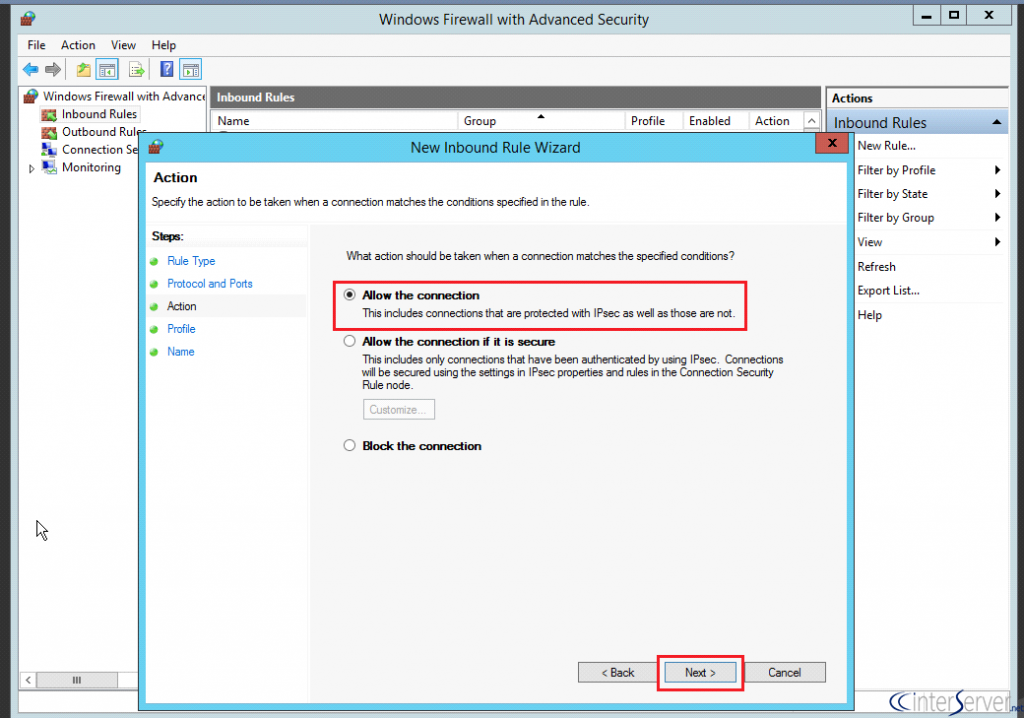Click the Outbound Rules tree icon

(49, 132)
